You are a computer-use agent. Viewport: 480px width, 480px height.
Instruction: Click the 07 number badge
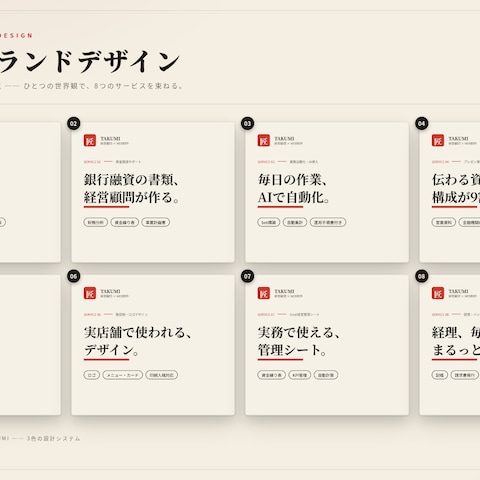[247, 276]
